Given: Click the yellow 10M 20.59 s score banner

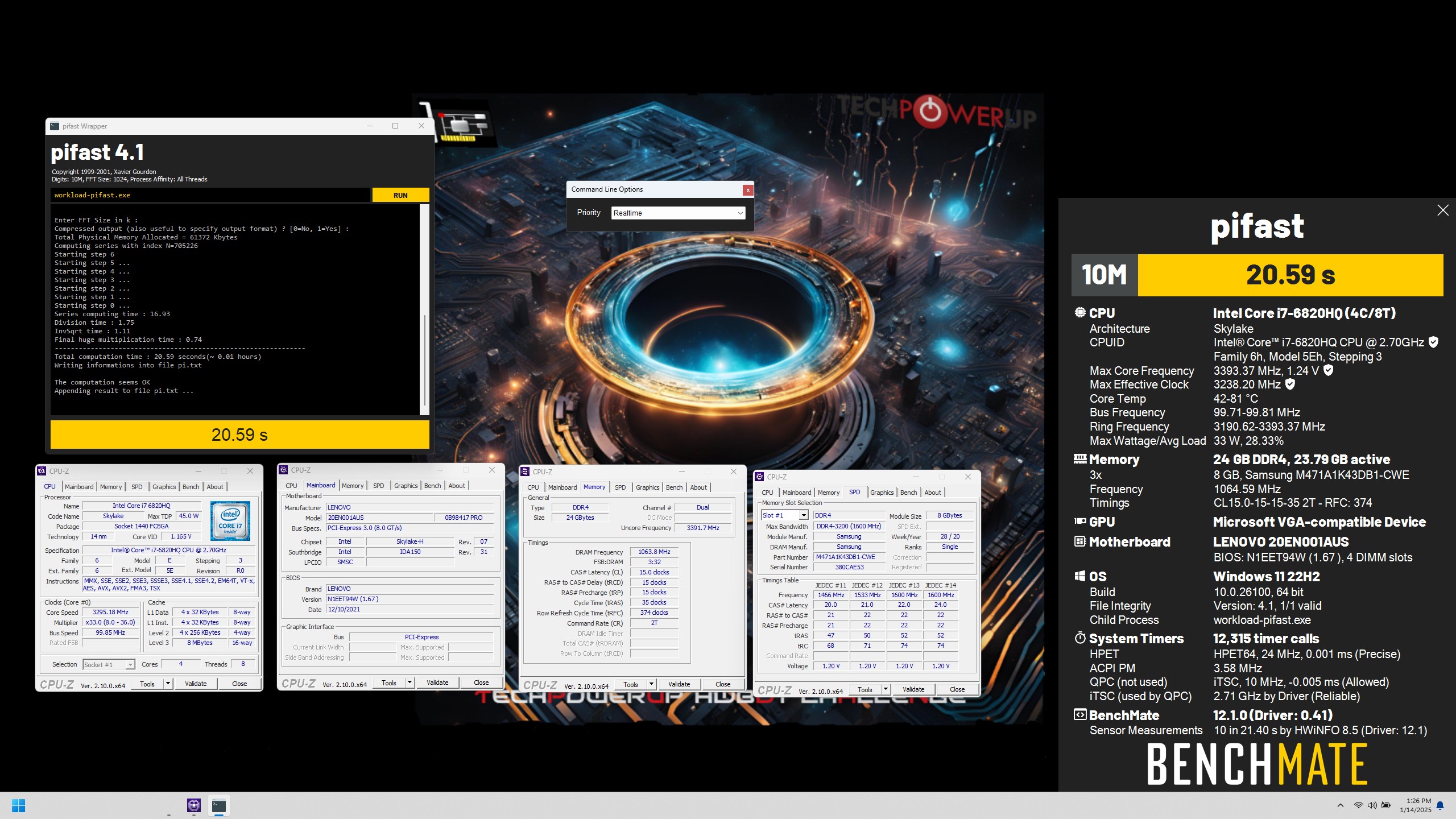Looking at the screenshot, I should [1257, 275].
